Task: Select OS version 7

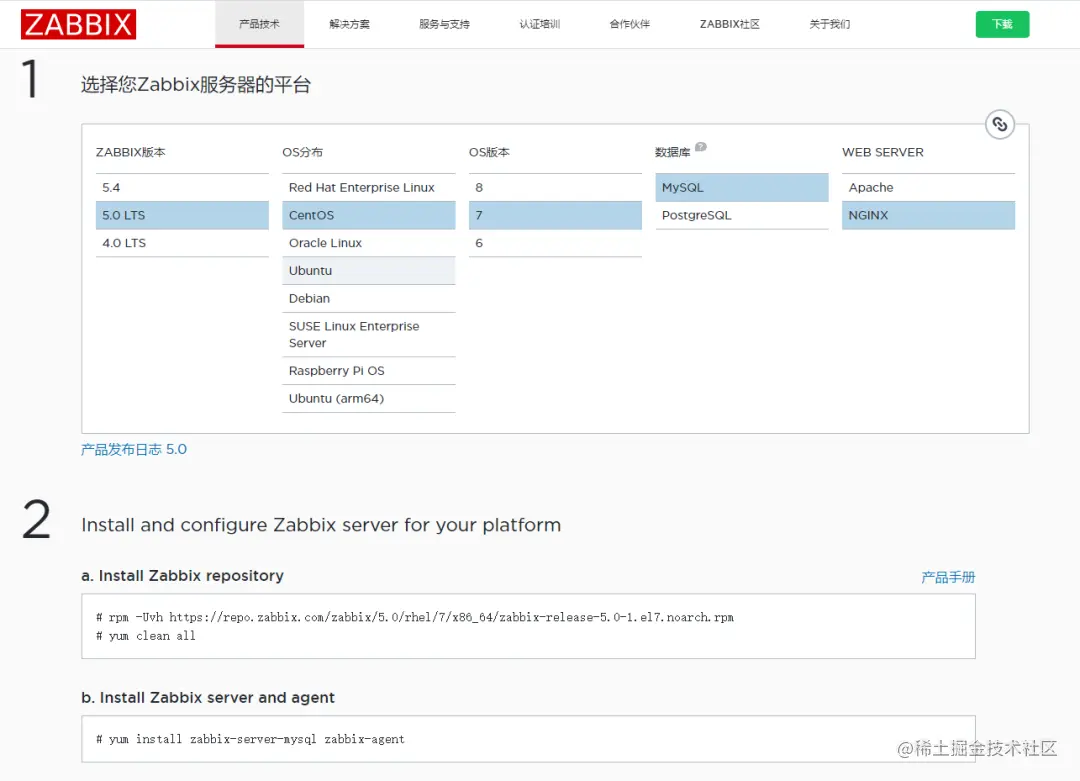Action: 555,215
